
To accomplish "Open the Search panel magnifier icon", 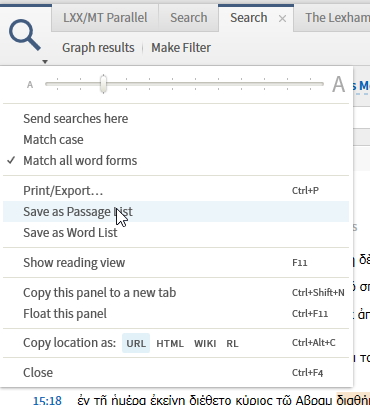I will [25, 35].
